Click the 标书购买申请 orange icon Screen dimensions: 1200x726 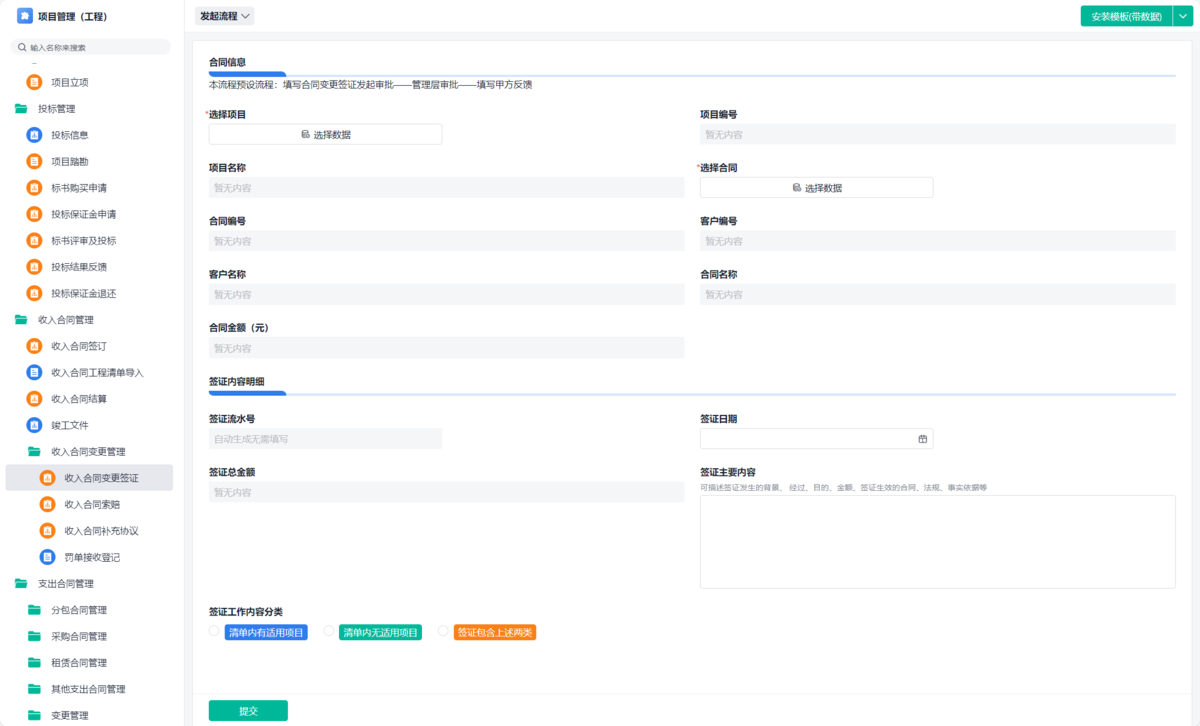pos(35,188)
